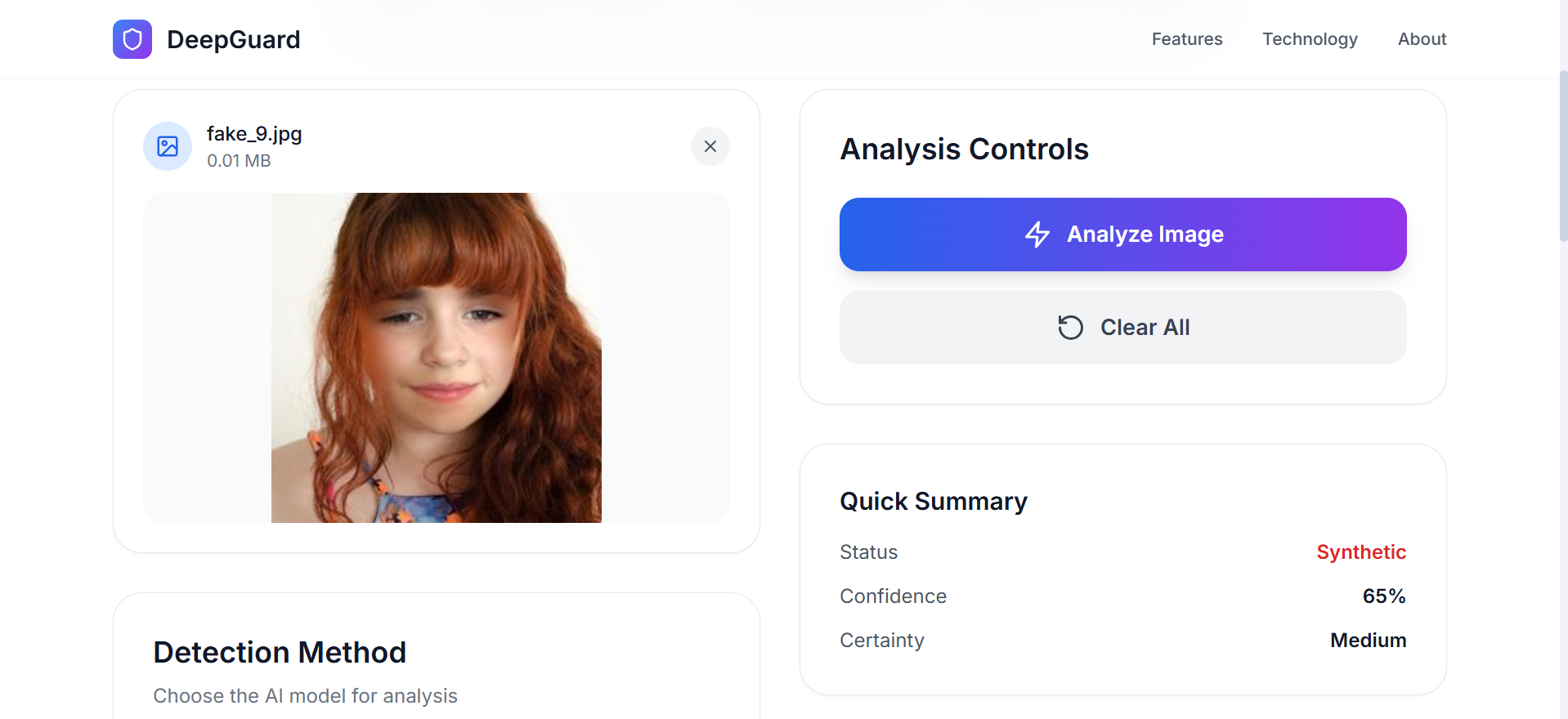Click the DeepGuard shield logo icon
This screenshot has width=1568, height=719.
tap(132, 39)
